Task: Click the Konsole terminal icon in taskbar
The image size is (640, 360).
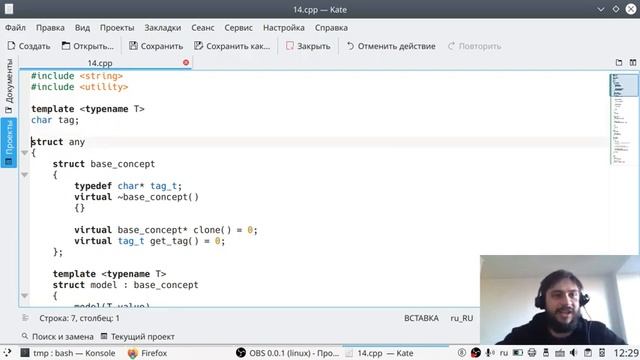Action: tap(25, 353)
